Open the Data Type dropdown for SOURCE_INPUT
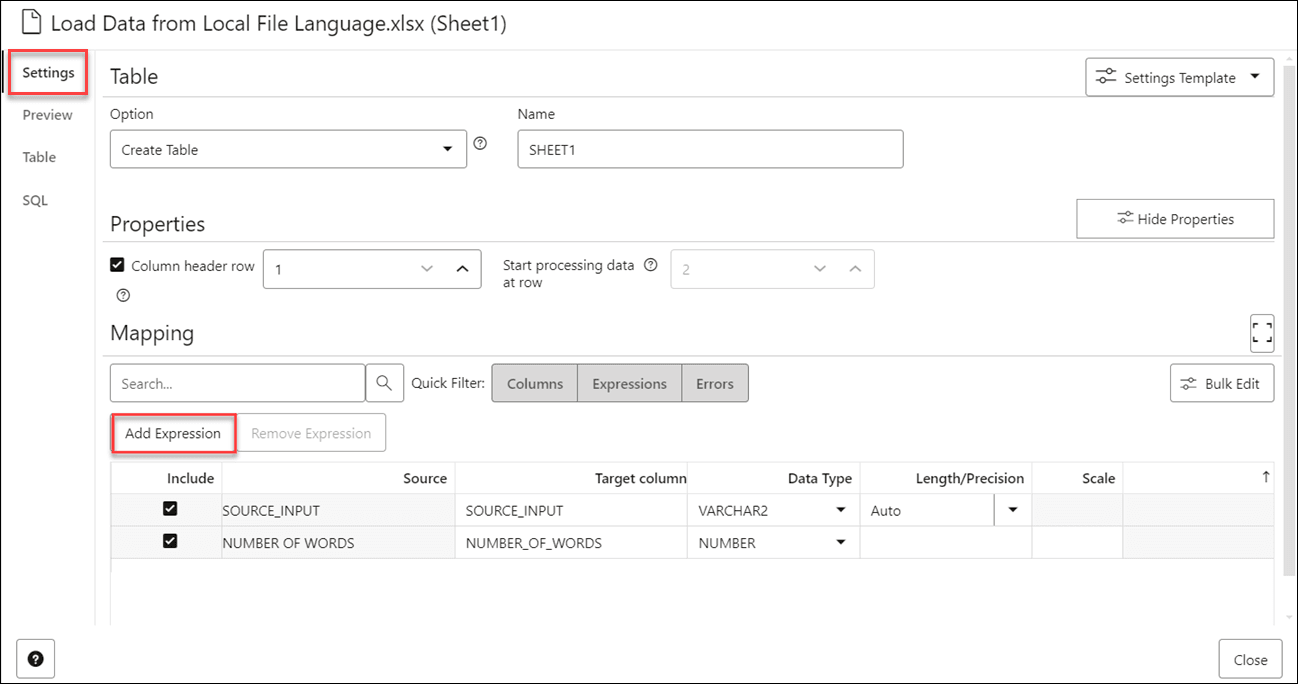 pyautogui.click(x=838, y=510)
